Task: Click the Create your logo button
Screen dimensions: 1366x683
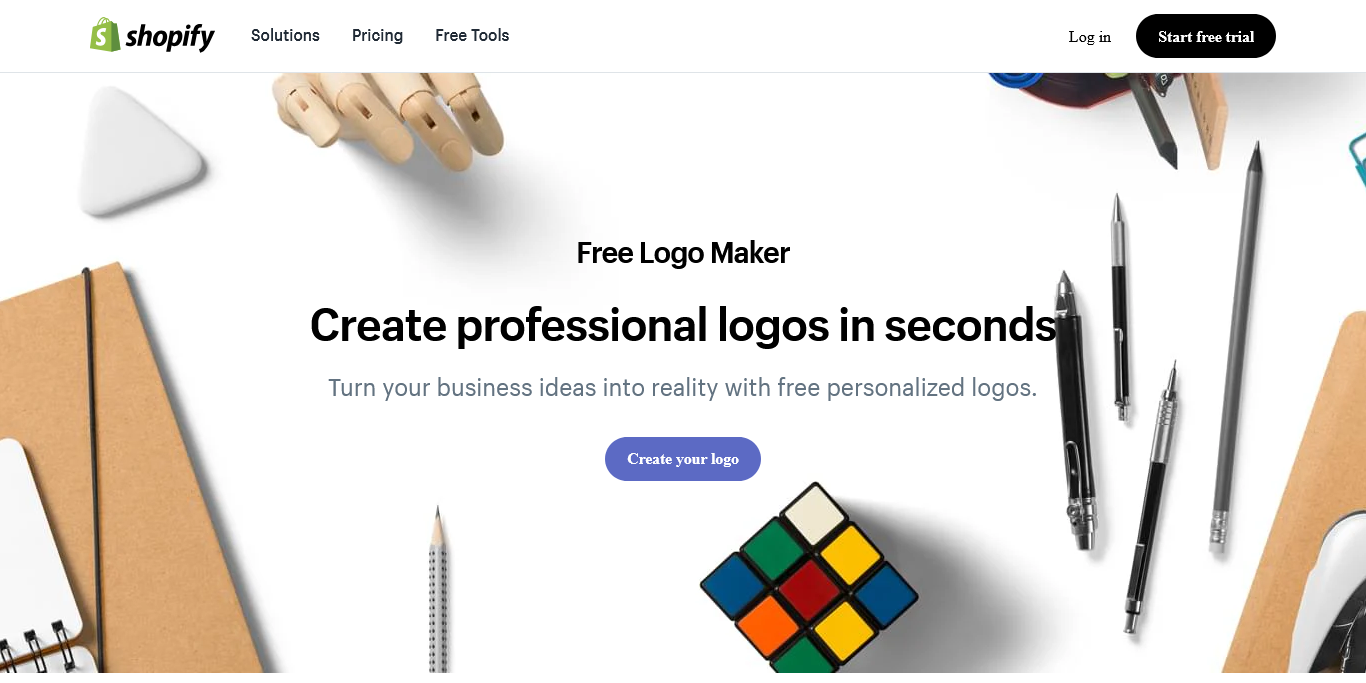Action: [x=682, y=459]
